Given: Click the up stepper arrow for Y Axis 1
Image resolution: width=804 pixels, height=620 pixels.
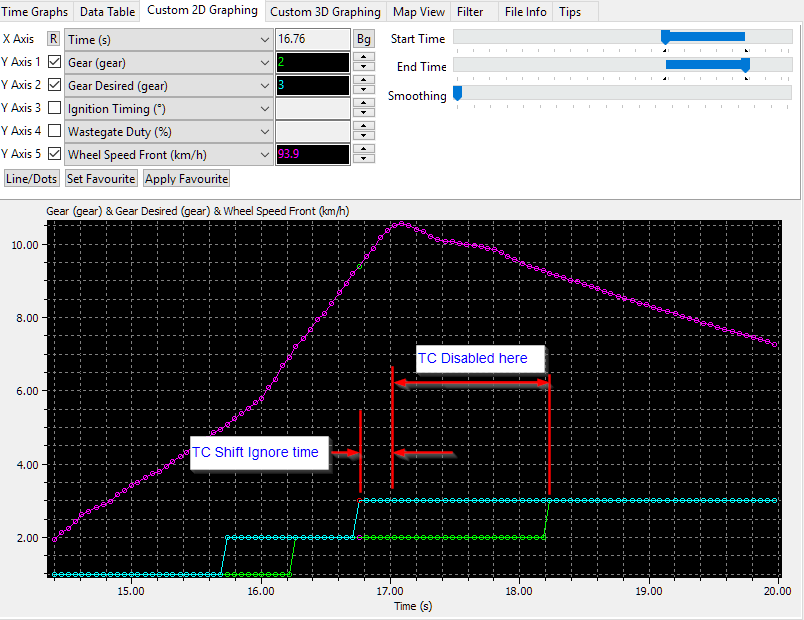Looking at the screenshot, I should tap(365, 57).
